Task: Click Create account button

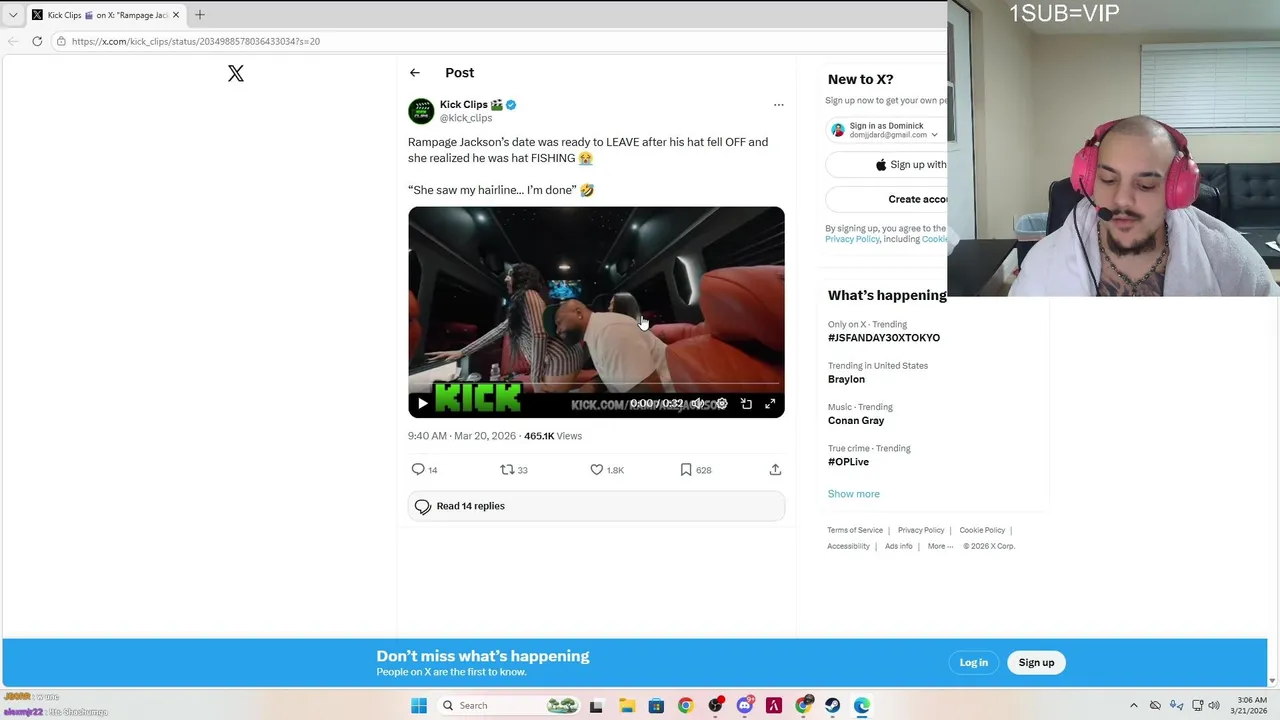Action: tap(886, 199)
